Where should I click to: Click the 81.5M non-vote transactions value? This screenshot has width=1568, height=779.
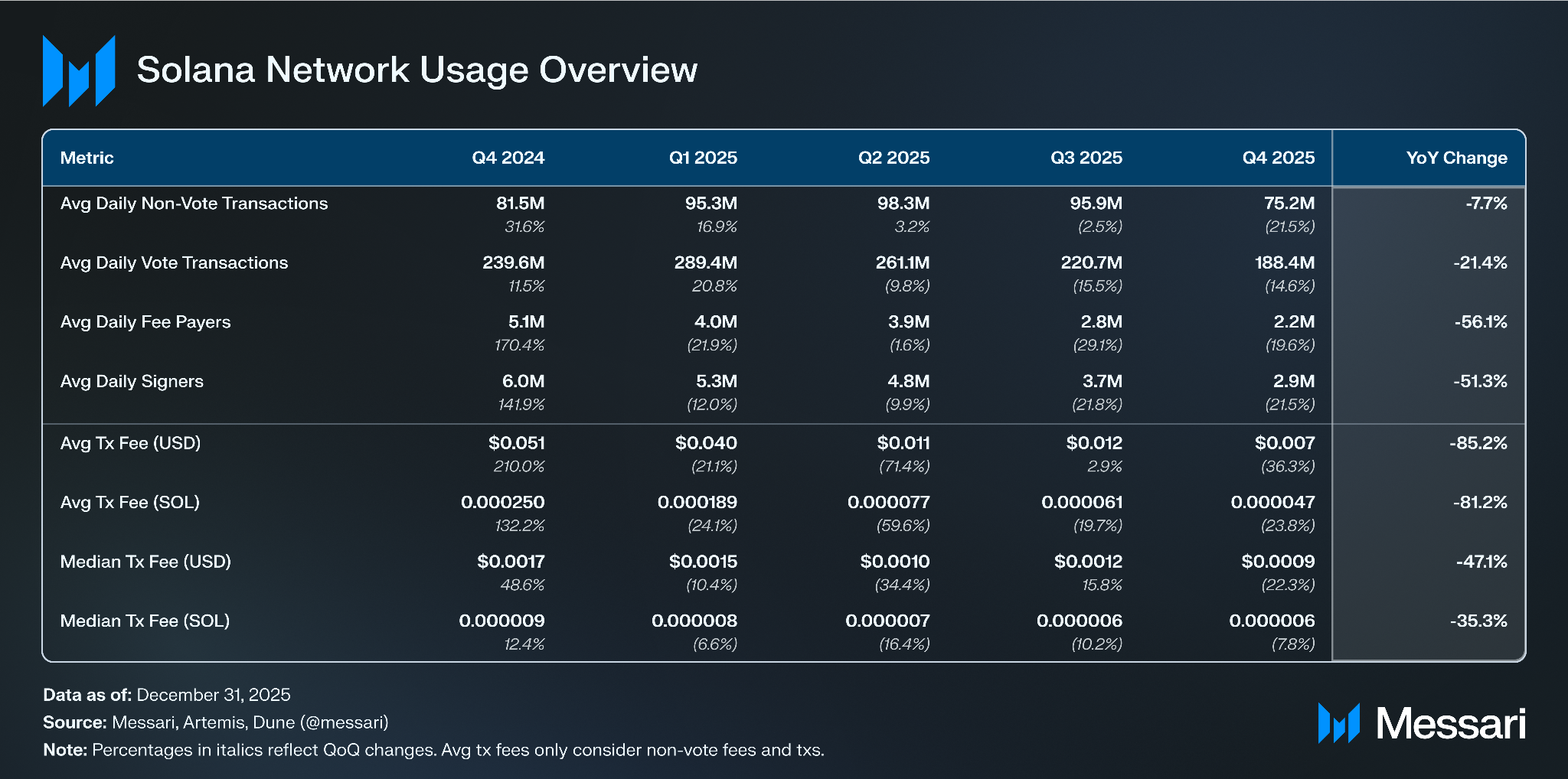click(520, 204)
